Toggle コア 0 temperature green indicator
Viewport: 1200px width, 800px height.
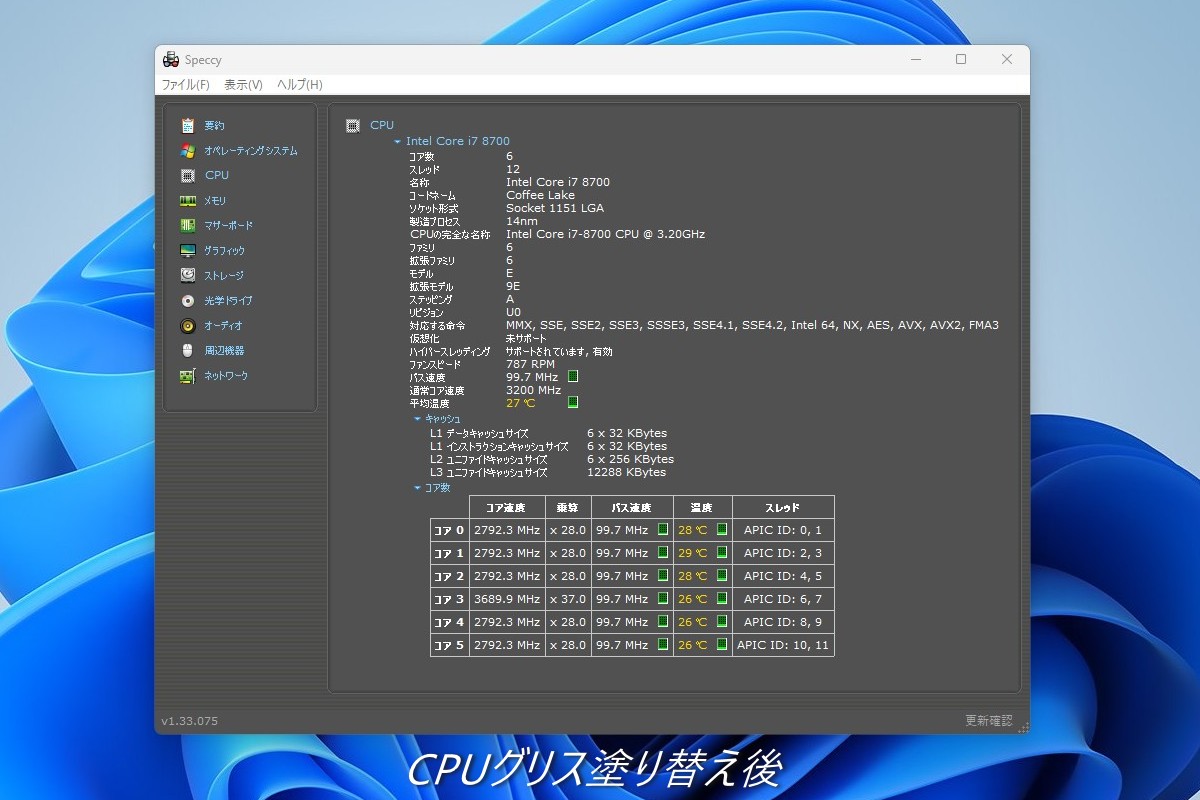pyautogui.click(x=722, y=530)
